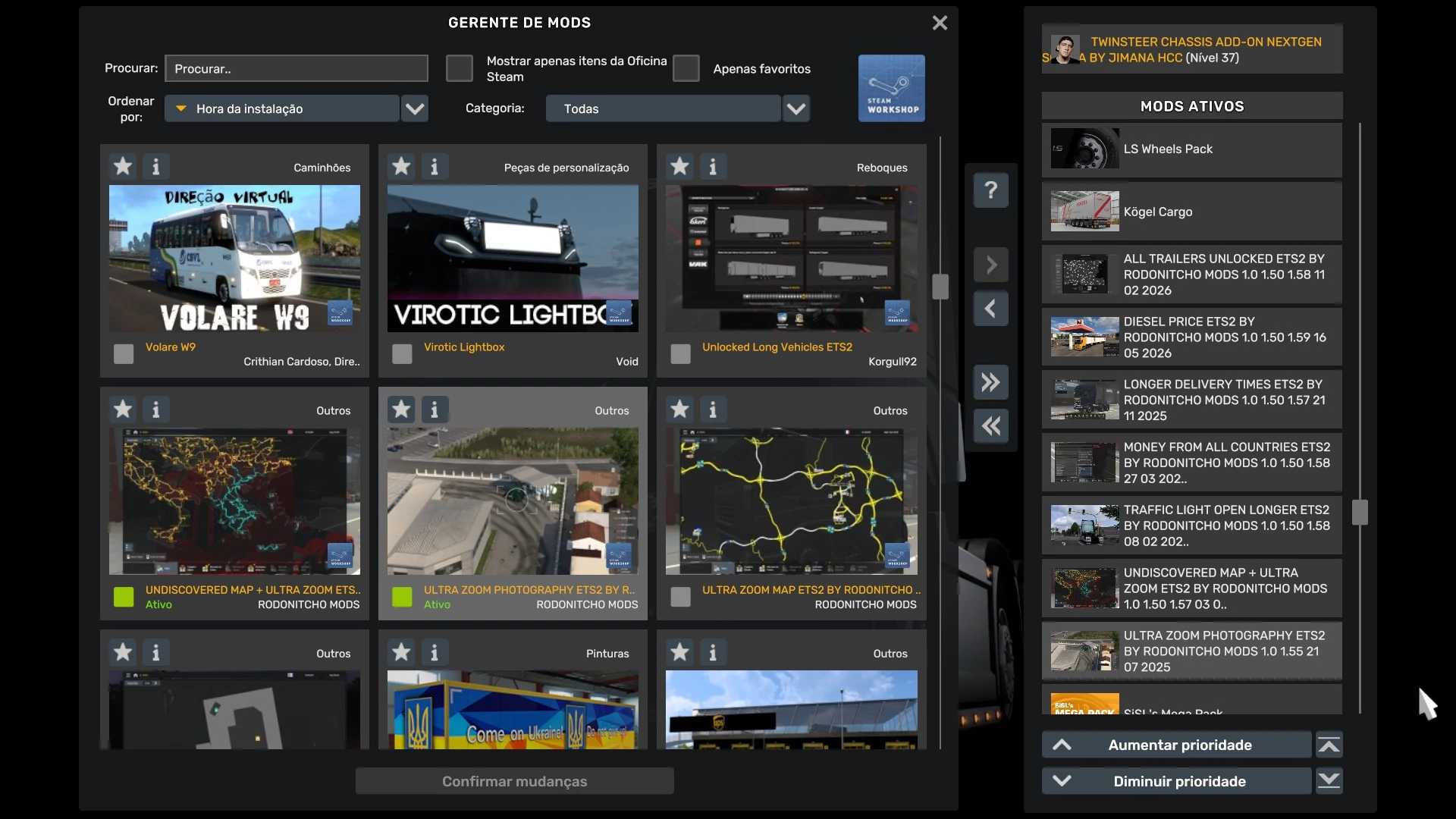
Task: Select Diesel Price ETS2 active mod
Action: (1192, 337)
